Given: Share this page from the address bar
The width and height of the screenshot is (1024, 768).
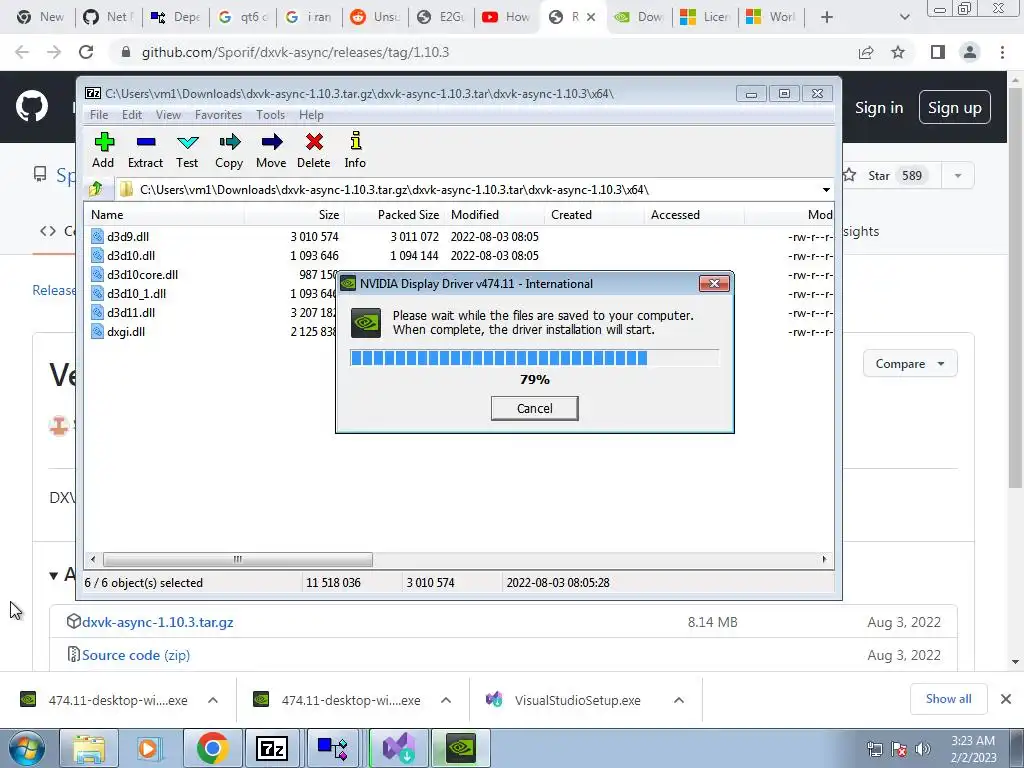Looking at the screenshot, I should pos(866,52).
